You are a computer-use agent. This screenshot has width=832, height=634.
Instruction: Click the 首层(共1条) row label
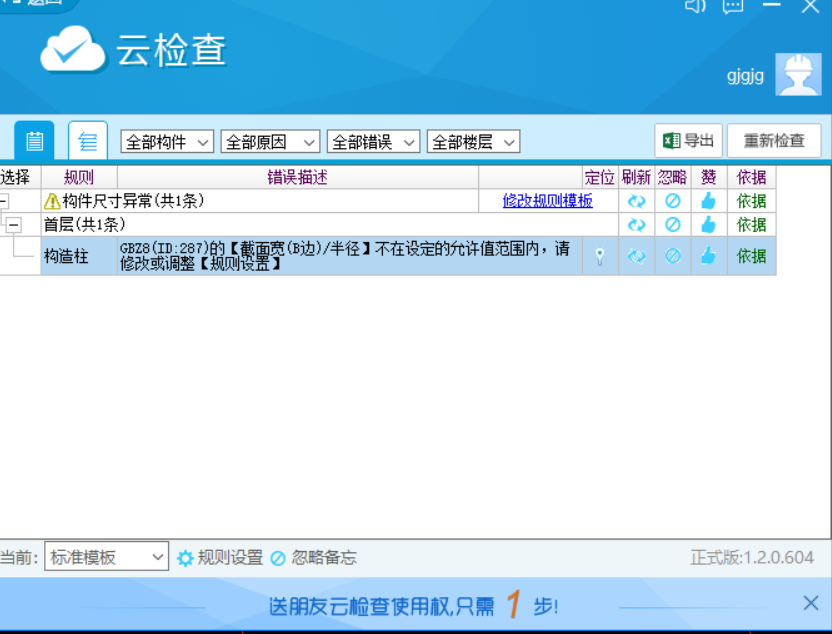[x=84, y=225]
